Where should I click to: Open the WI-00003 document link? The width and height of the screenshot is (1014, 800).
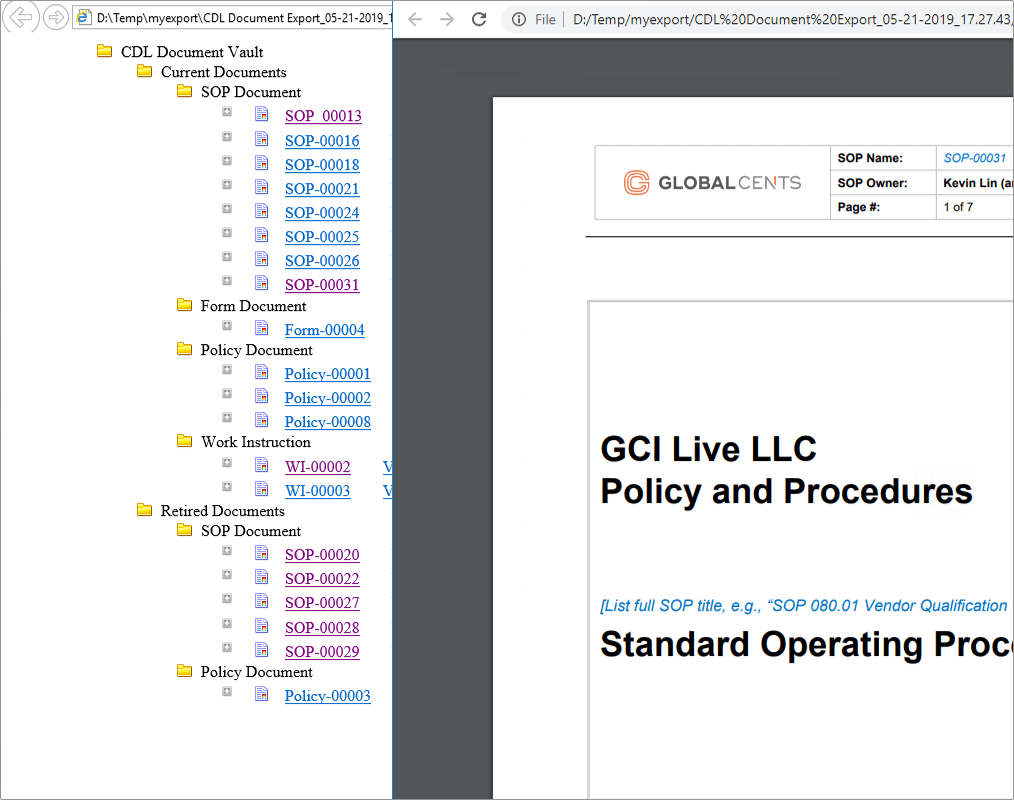pos(318,491)
